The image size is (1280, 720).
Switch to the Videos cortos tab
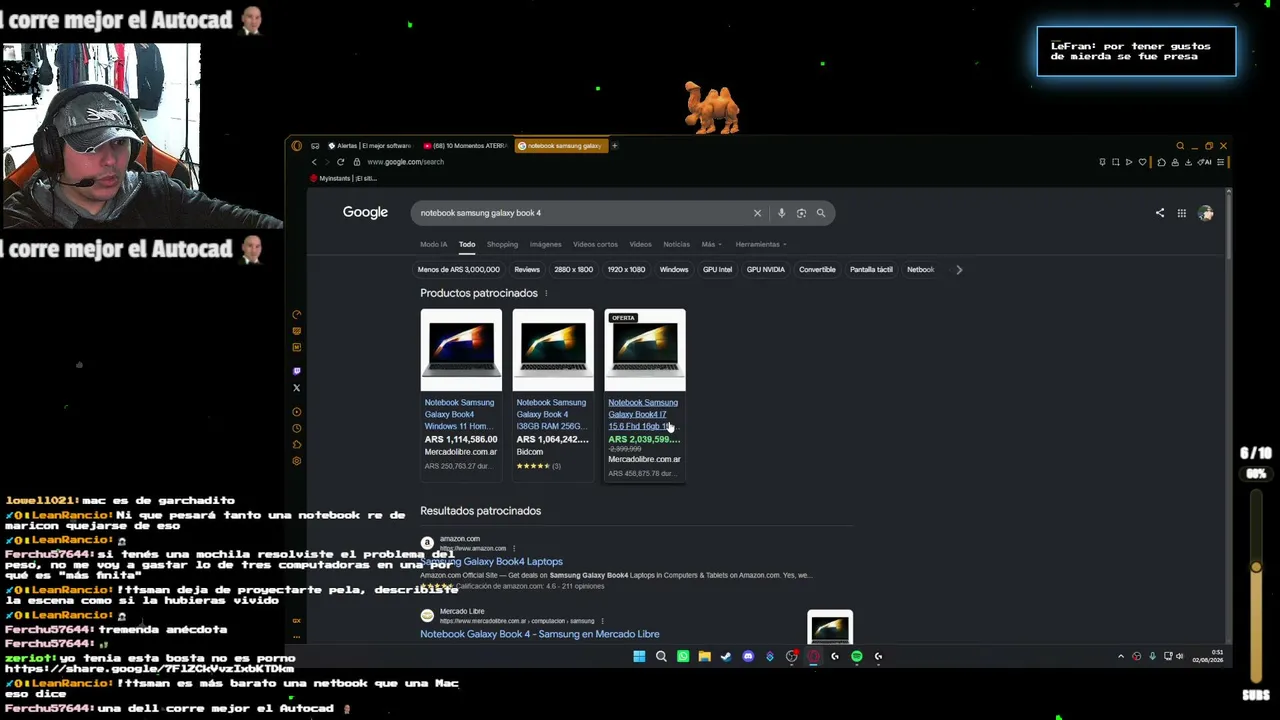coord(595,244)
